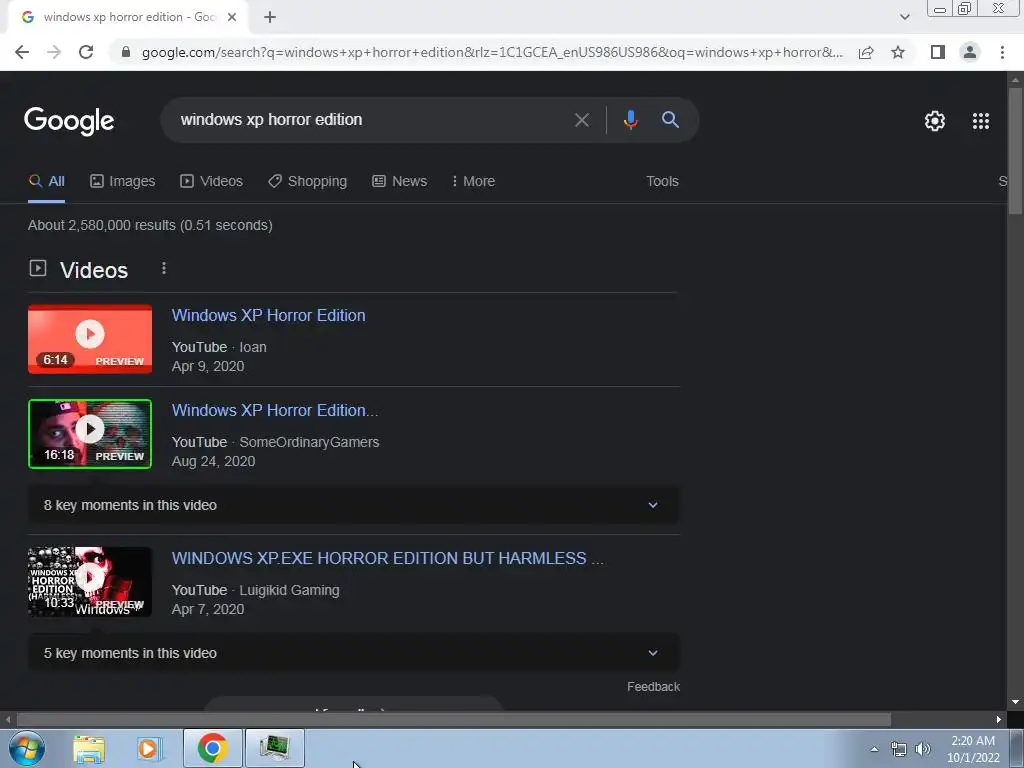Open the monitor app on taskbar
1024x768 pixels.
point(274,748)
